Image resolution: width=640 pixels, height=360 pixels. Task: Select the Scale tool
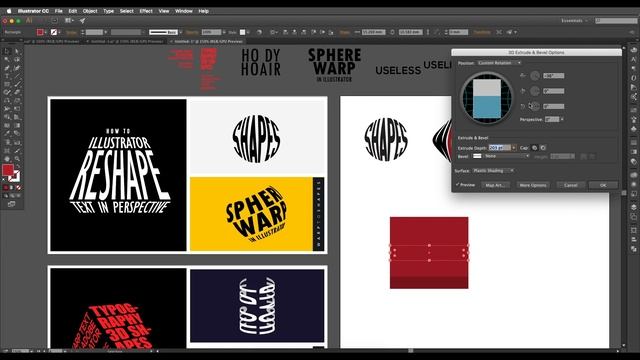click(17, 100)
